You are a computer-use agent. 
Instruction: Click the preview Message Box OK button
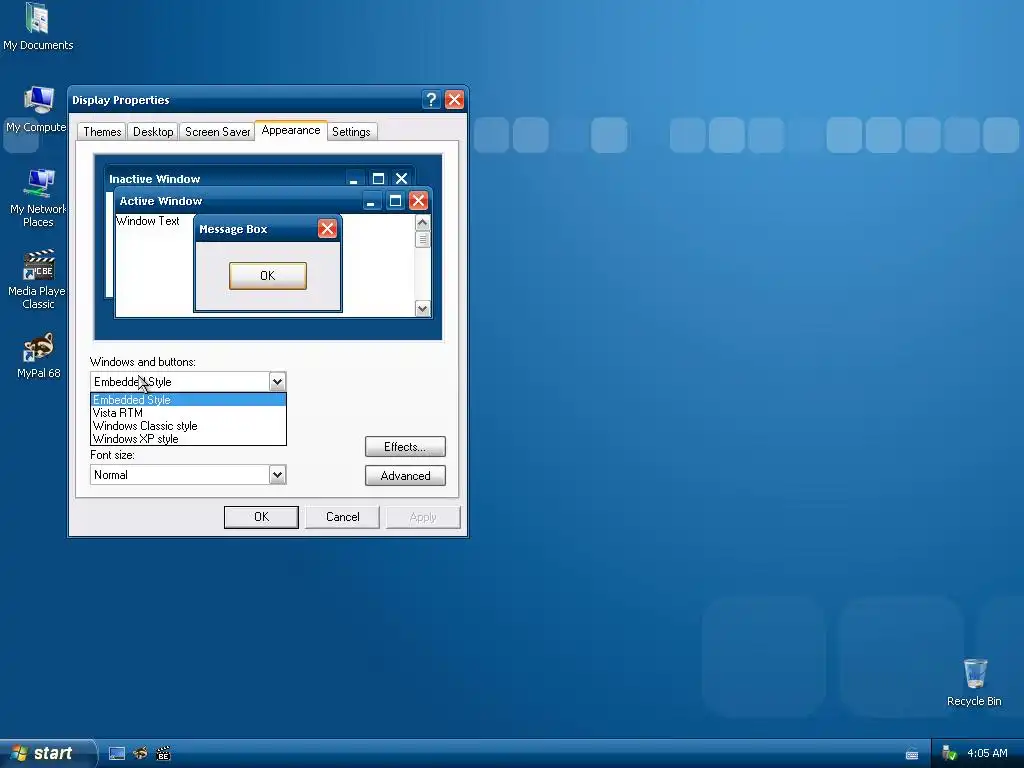[268, 276]
